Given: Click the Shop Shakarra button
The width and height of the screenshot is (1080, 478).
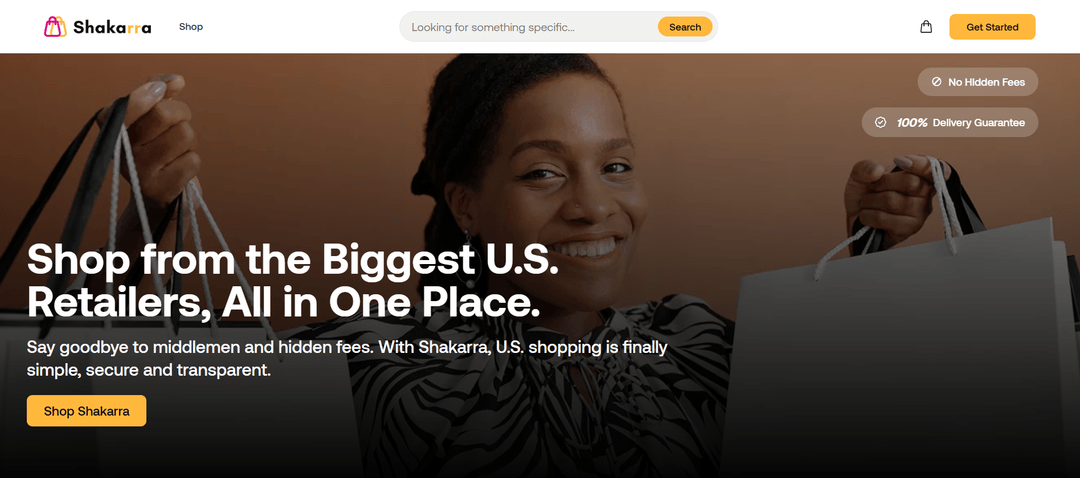Looking at the screenshot, I should [x=87, y=411].
